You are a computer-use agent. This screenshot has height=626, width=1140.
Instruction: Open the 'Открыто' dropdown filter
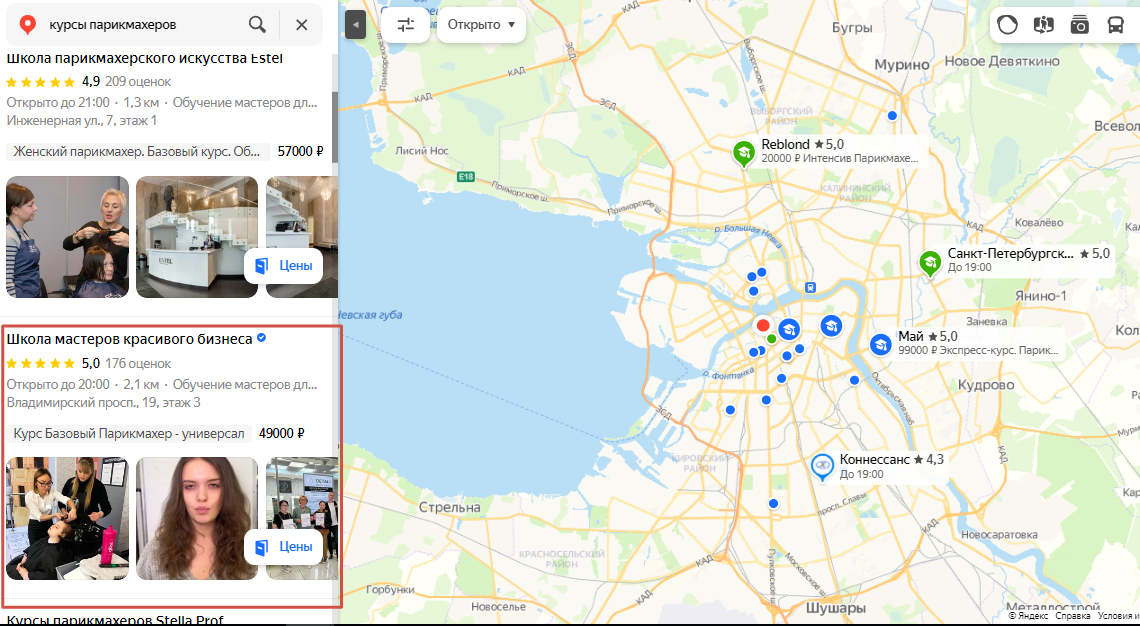(481, 25)
